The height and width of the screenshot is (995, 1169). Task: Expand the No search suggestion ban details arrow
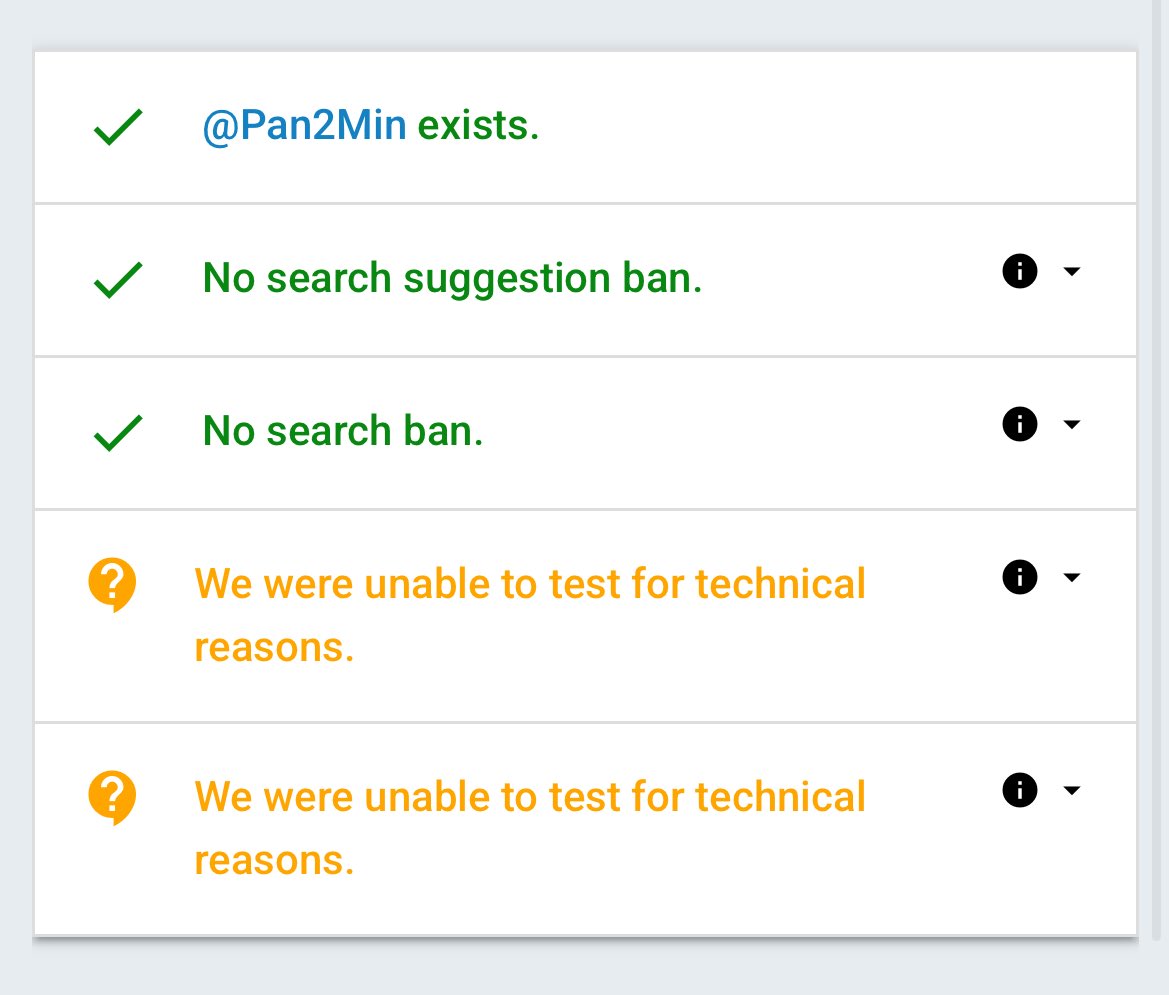point(1072,271)
